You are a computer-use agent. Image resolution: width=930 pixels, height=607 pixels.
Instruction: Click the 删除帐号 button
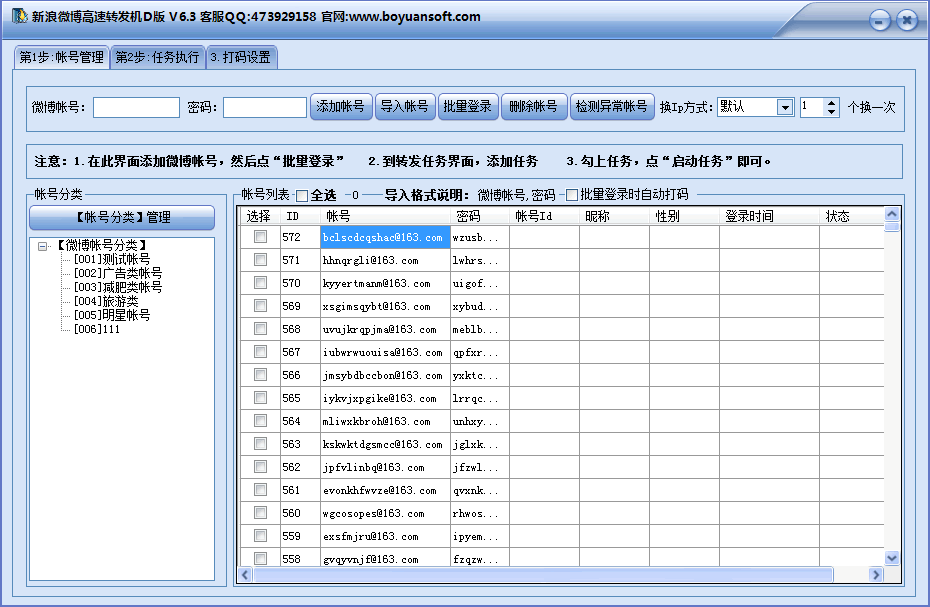pos(534,107)
